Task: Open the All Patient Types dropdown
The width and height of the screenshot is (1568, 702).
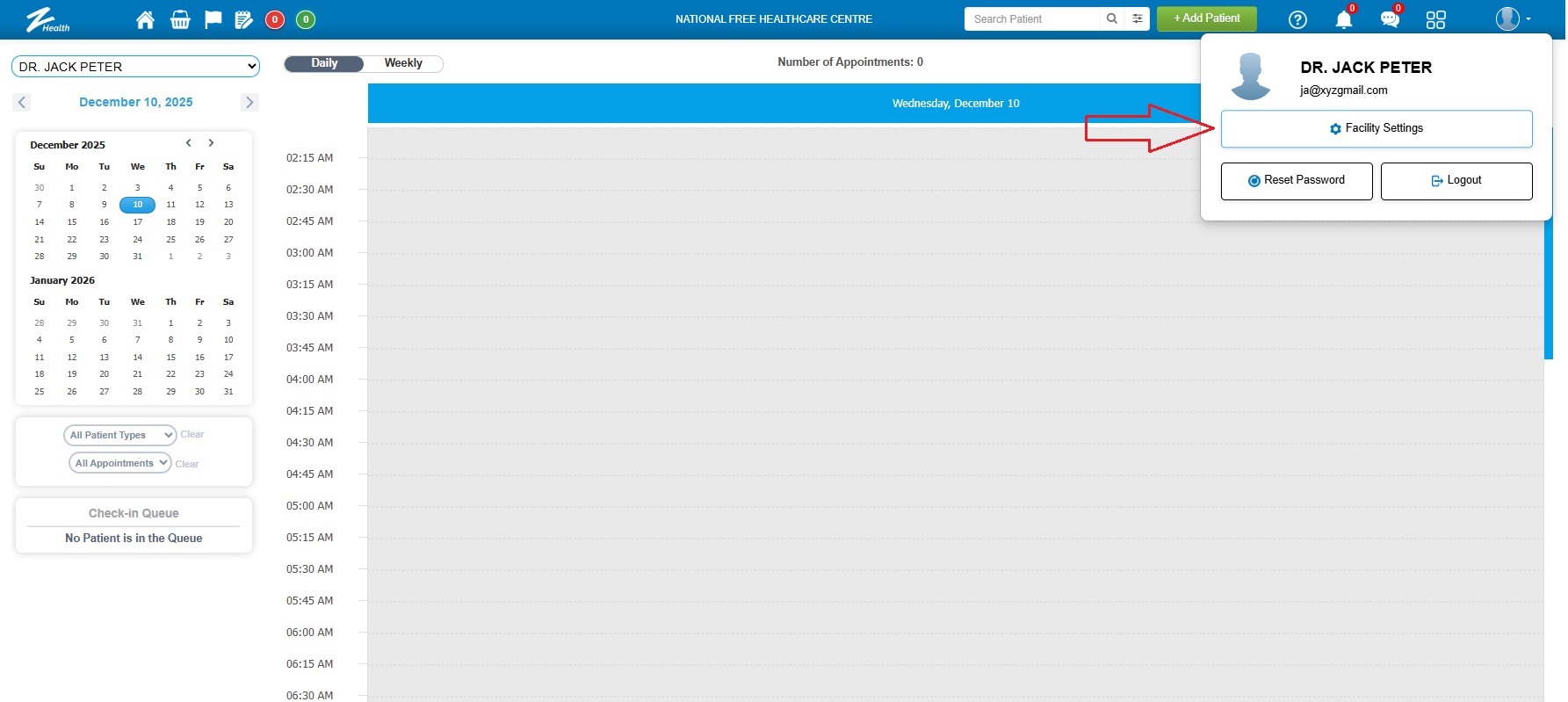Action: (120, 435)
